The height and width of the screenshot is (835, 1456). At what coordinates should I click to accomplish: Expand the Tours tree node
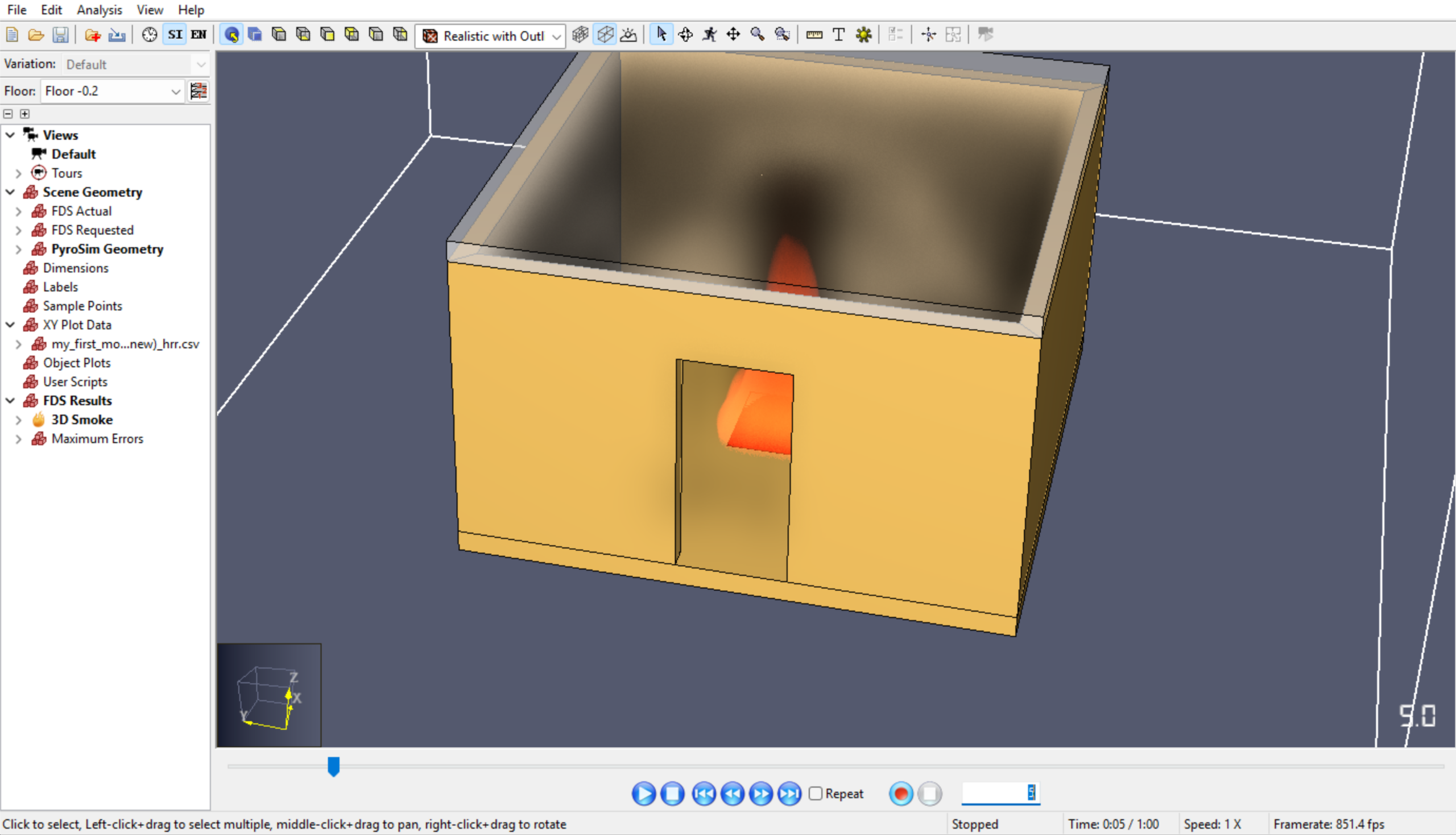tap(18, 173)
